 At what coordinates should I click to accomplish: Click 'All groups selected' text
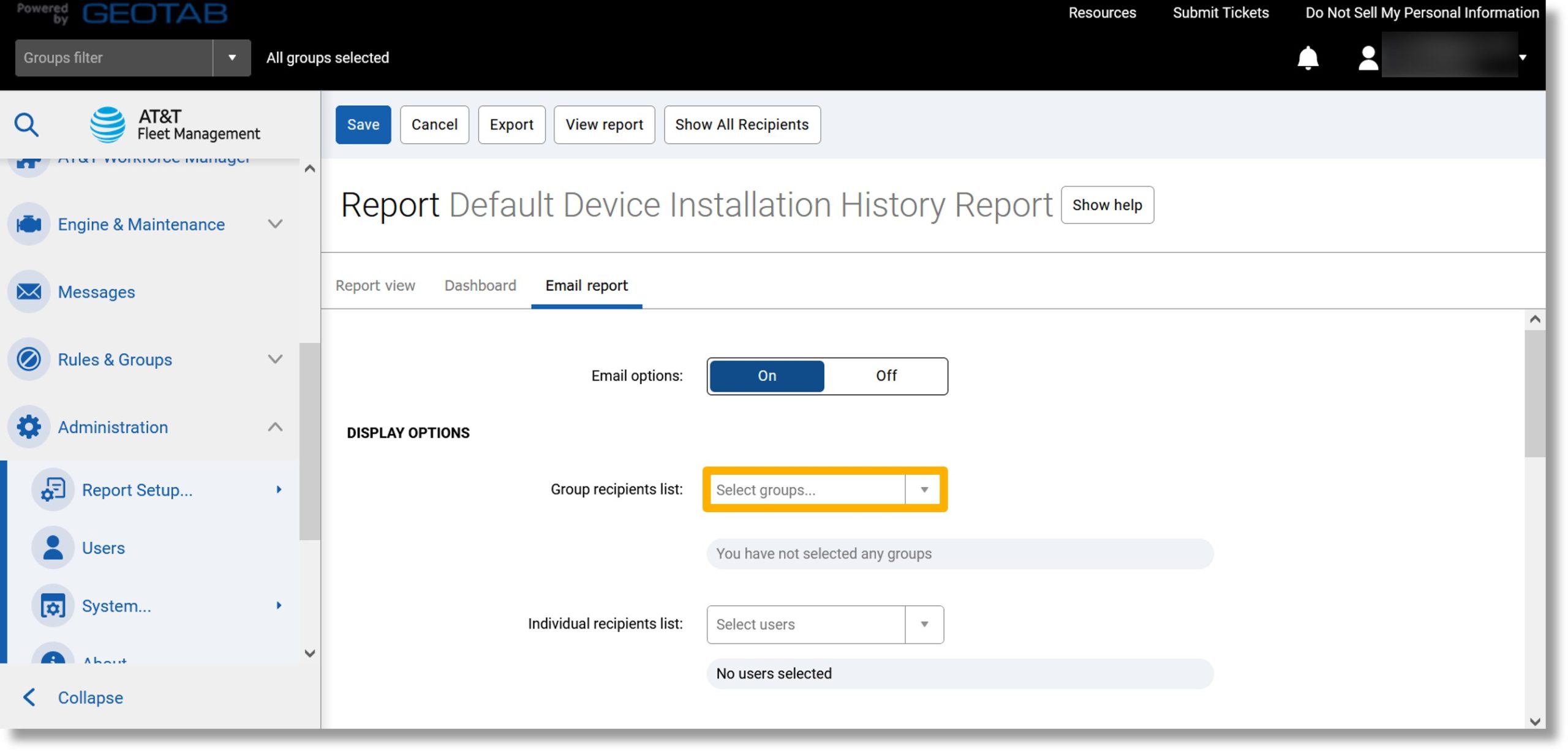click(327, 58)
